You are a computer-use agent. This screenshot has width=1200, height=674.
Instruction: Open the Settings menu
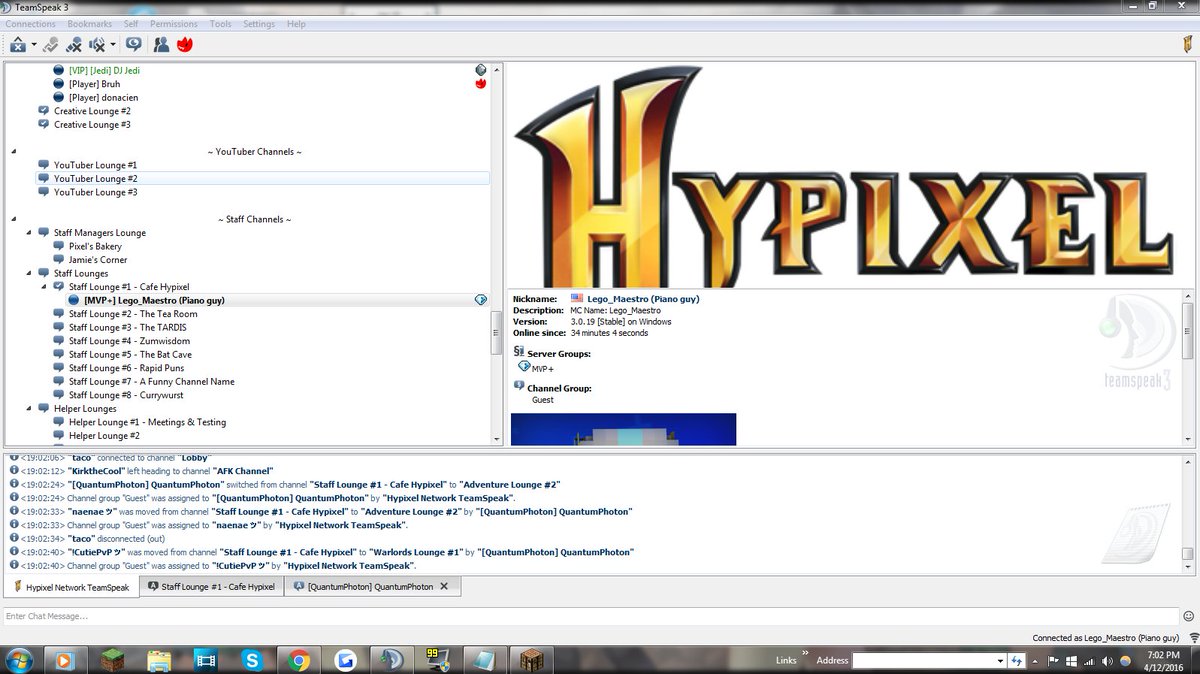259,24
